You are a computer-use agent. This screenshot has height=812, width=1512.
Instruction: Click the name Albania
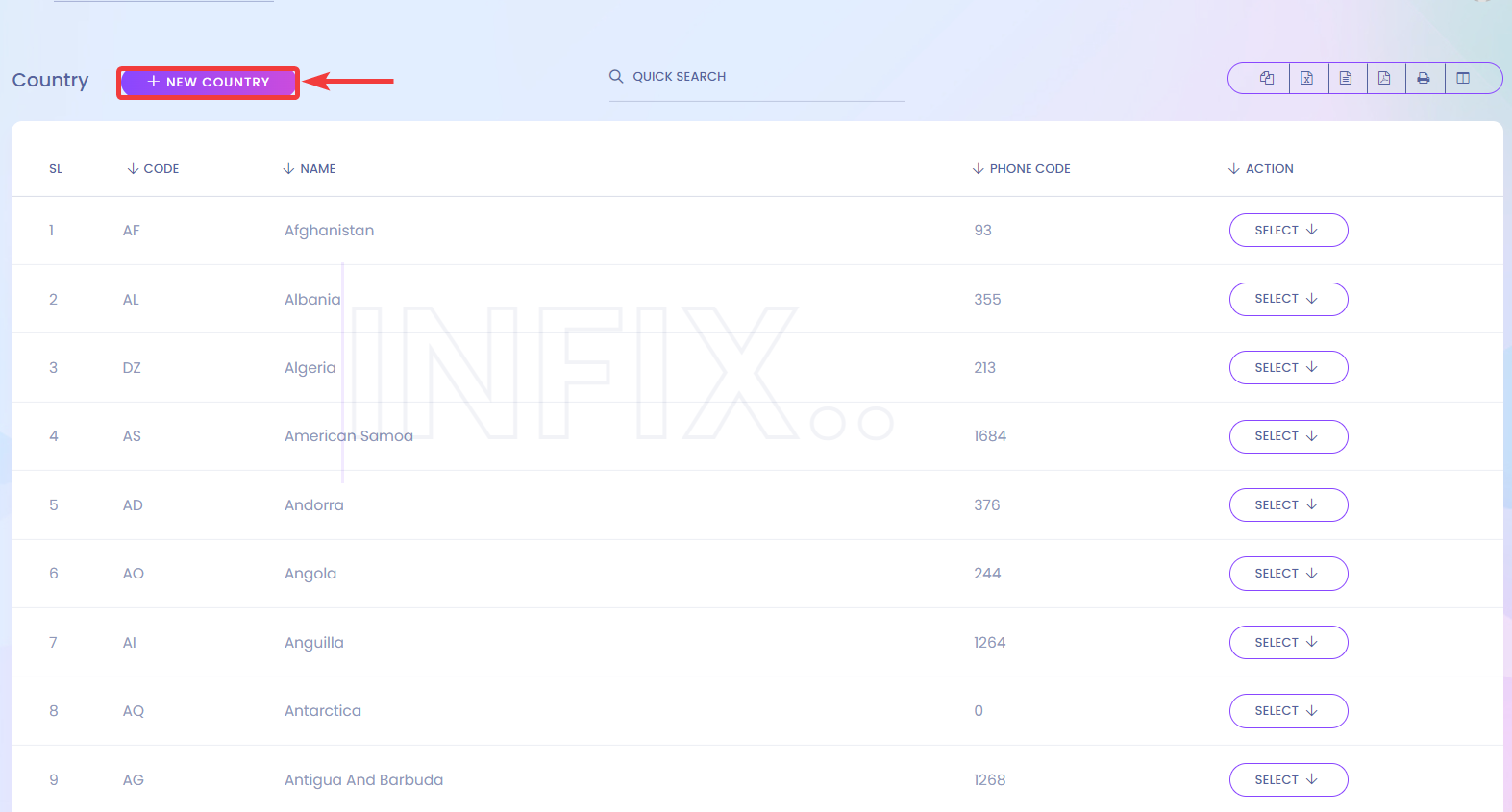312,300
